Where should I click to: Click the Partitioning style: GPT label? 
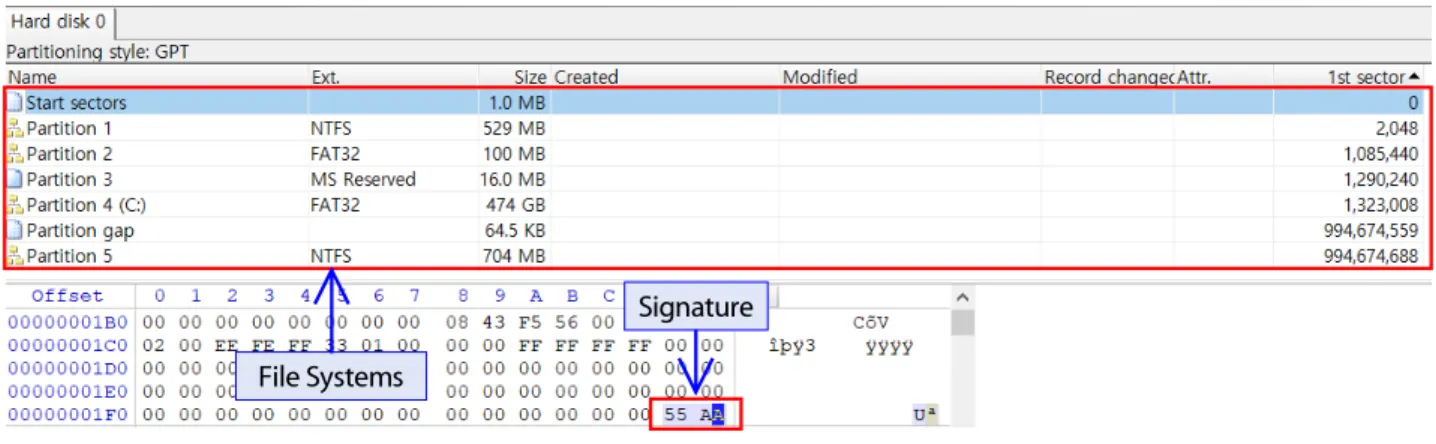tap(97, 52)
